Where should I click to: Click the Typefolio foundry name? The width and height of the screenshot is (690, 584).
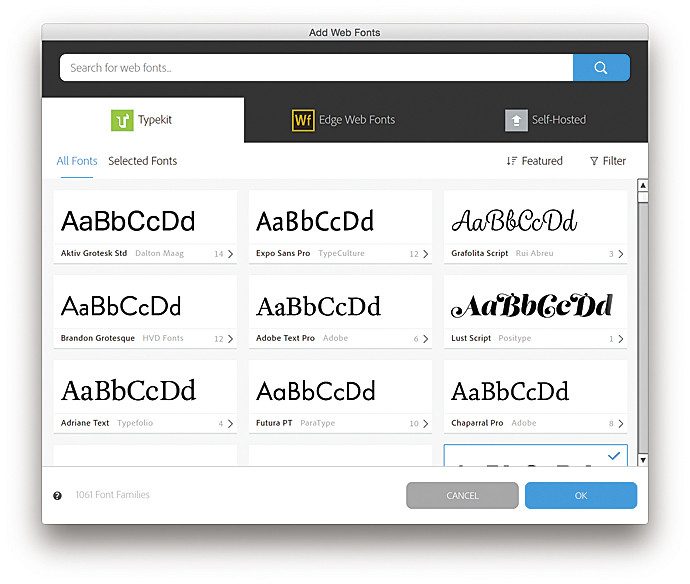(x=135, y=423)
